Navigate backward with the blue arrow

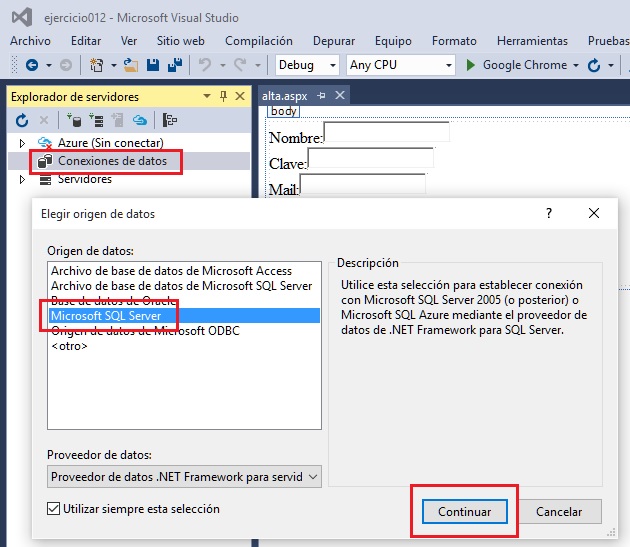(x=32, y=65)
